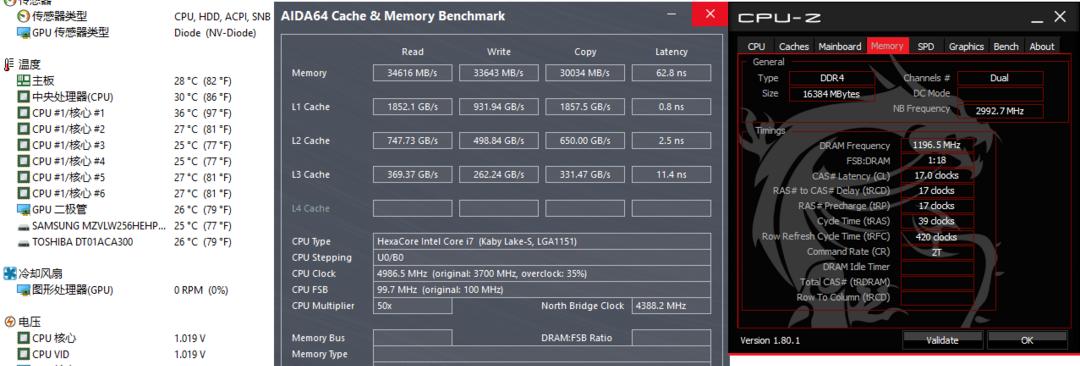Screen dimensions: 1080x366
Task: Click the Memory Read result field
Action: (x=413, y=73)
